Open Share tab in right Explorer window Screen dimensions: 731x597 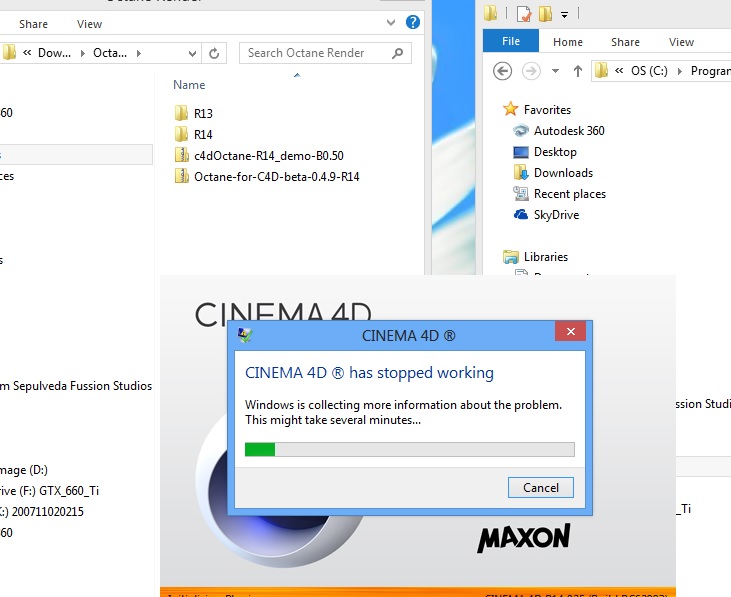625,42
